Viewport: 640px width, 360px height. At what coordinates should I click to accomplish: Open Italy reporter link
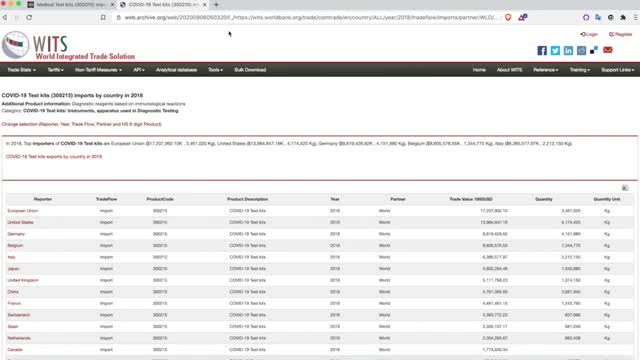(x=11, y=257)
